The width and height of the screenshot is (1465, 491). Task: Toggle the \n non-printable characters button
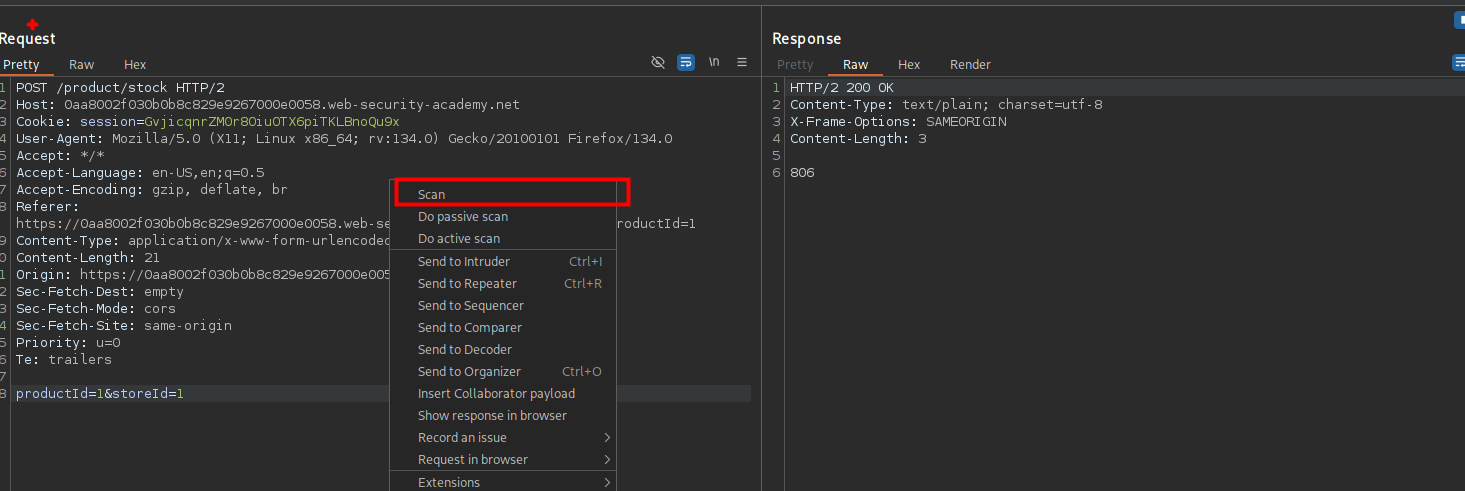coord(714,62)
